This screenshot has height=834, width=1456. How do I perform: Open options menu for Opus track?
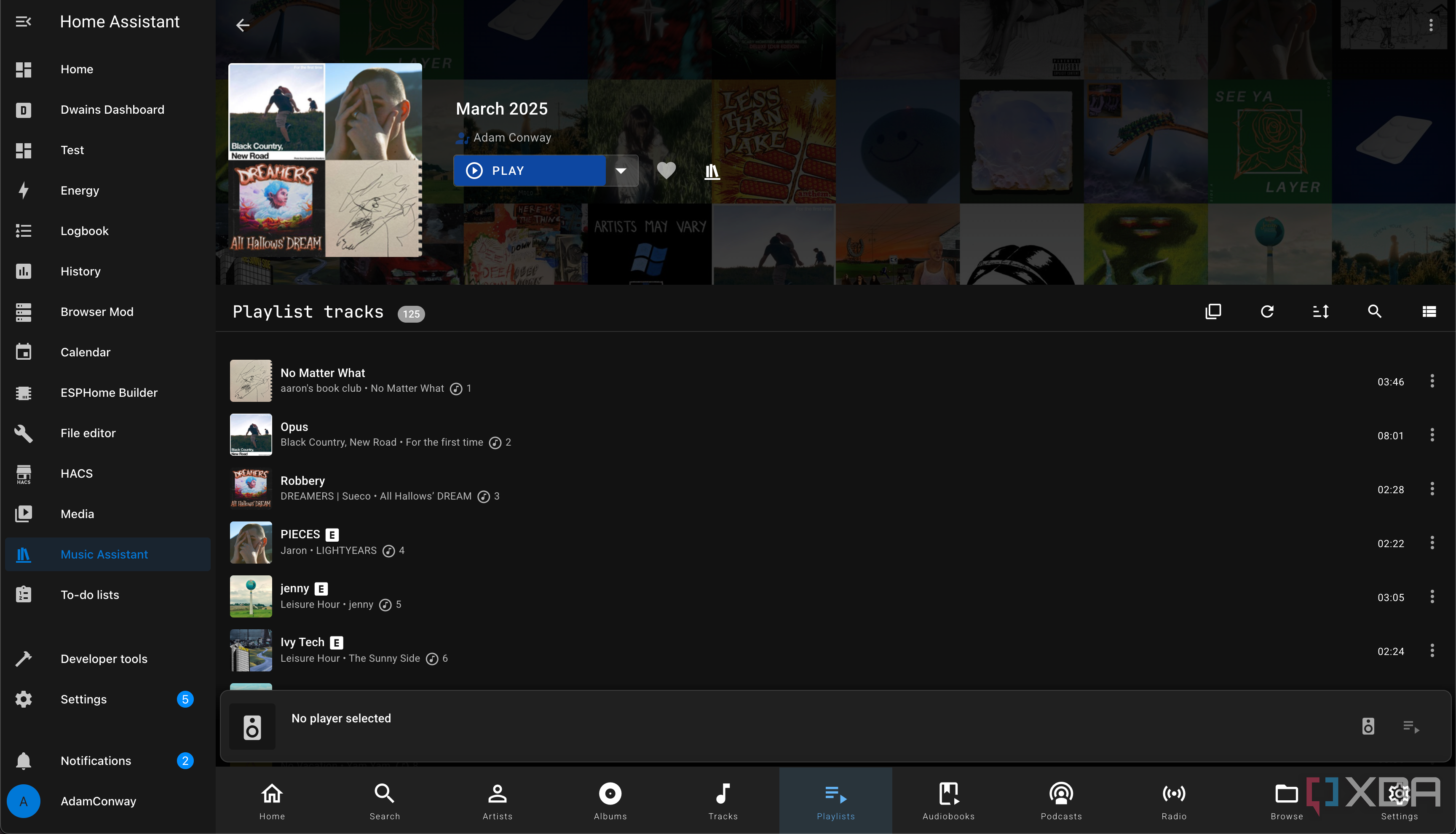[1432, 435]
